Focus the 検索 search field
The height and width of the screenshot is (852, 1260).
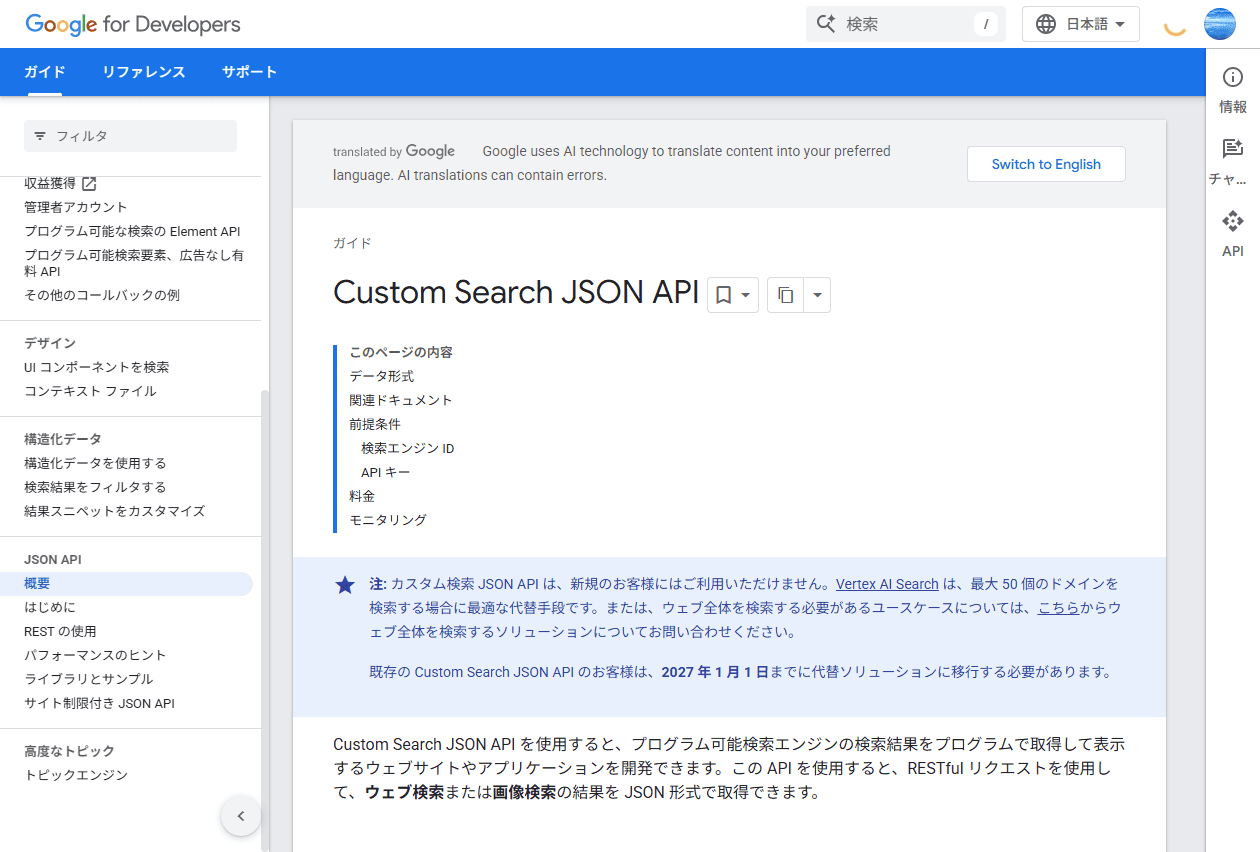(x=905, y=24)
